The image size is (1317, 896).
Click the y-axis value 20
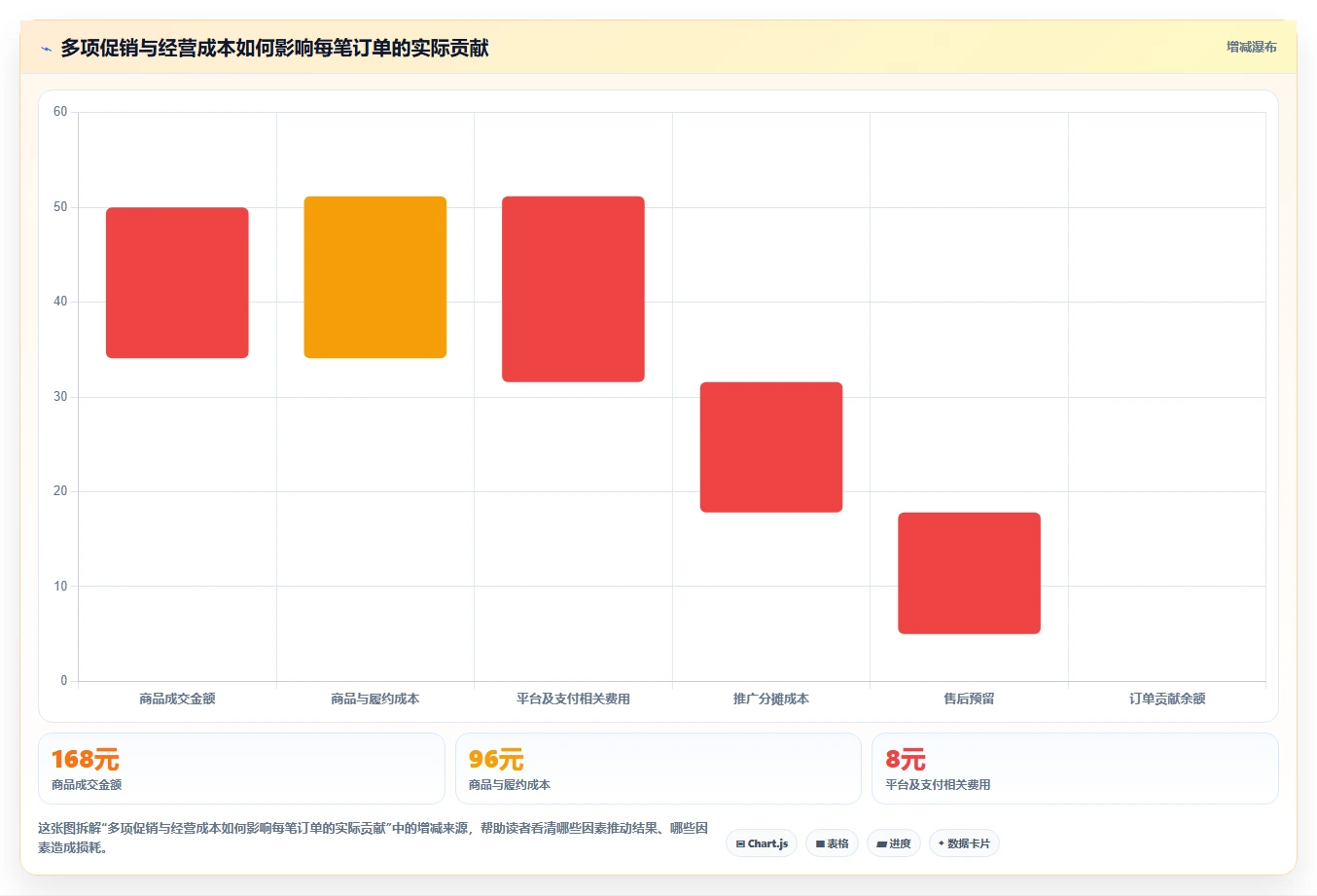[x=60, y=491]
